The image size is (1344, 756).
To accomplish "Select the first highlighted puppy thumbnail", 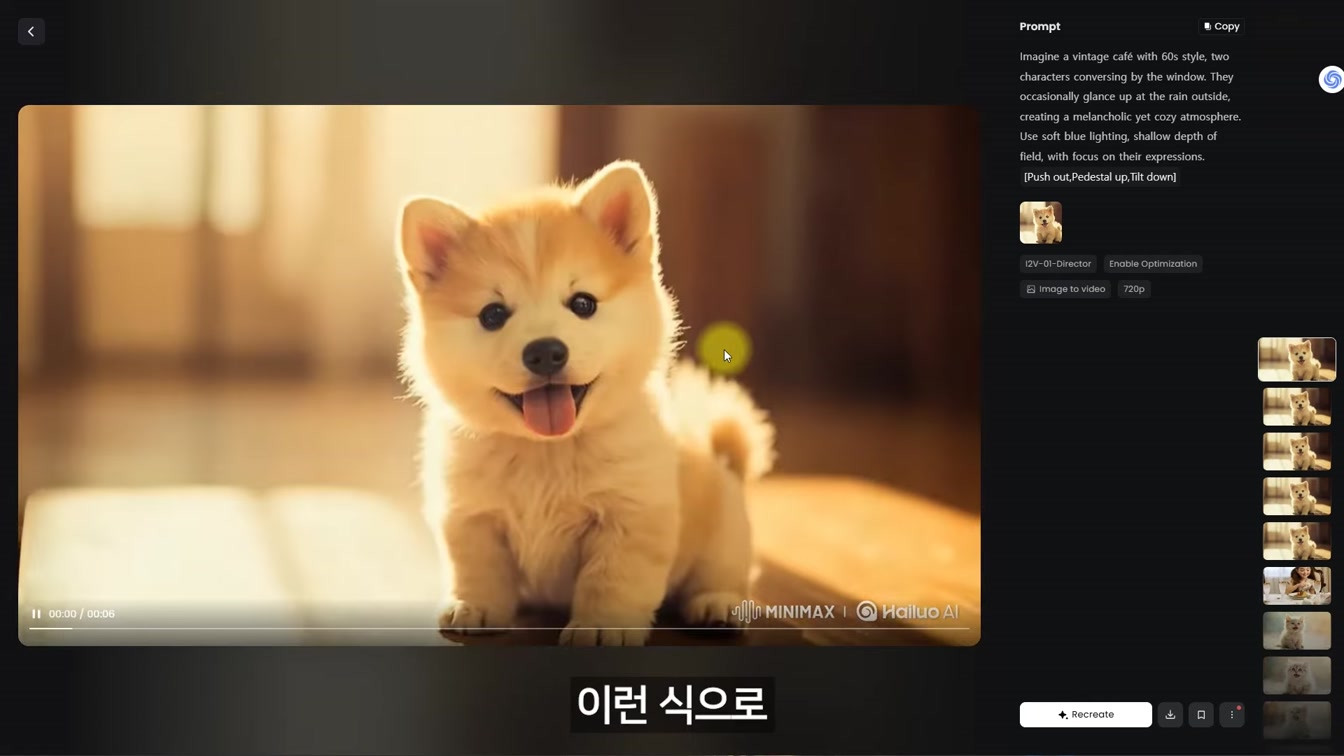I will (1296, 360).
